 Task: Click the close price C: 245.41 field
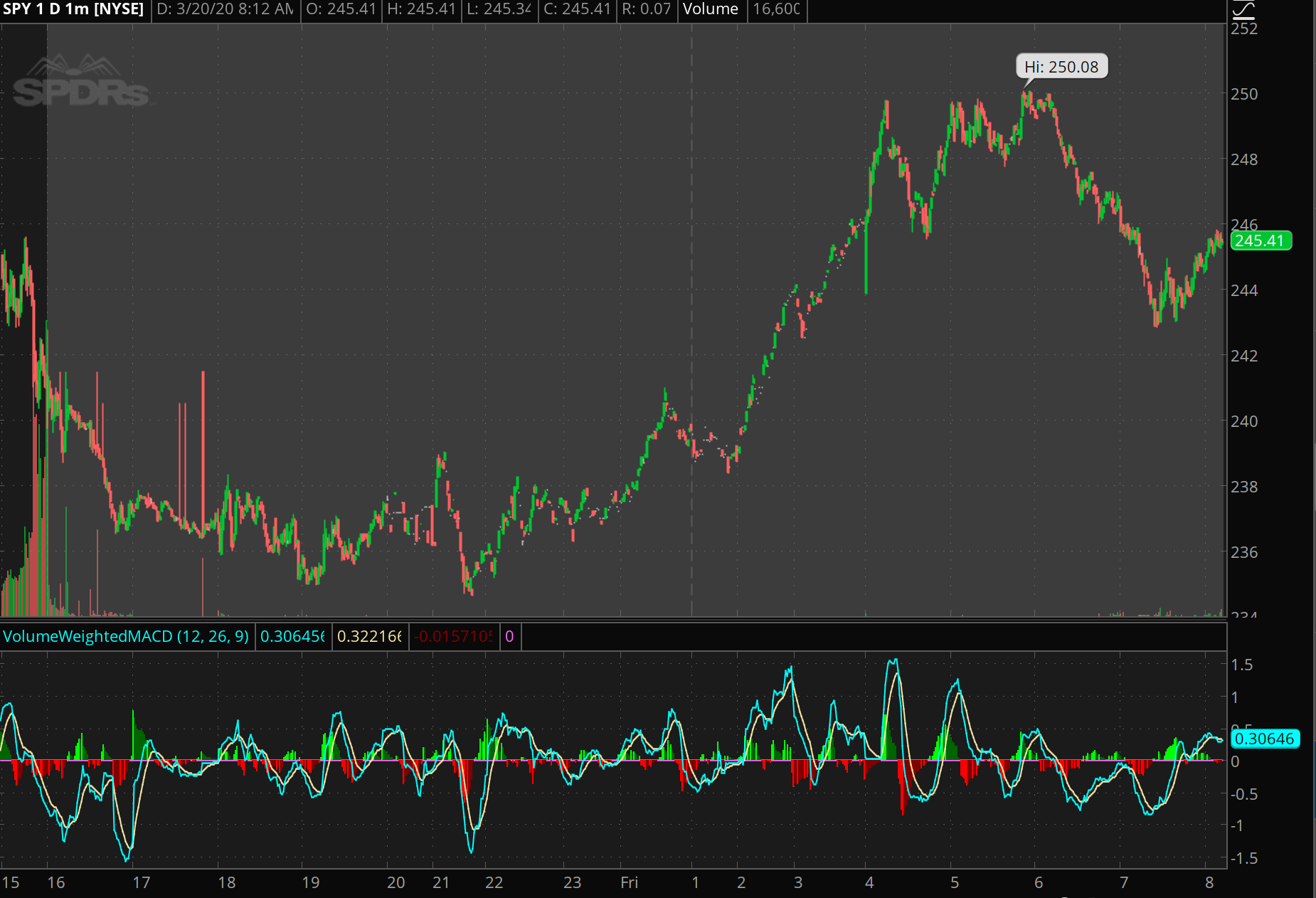pos(577,9)
